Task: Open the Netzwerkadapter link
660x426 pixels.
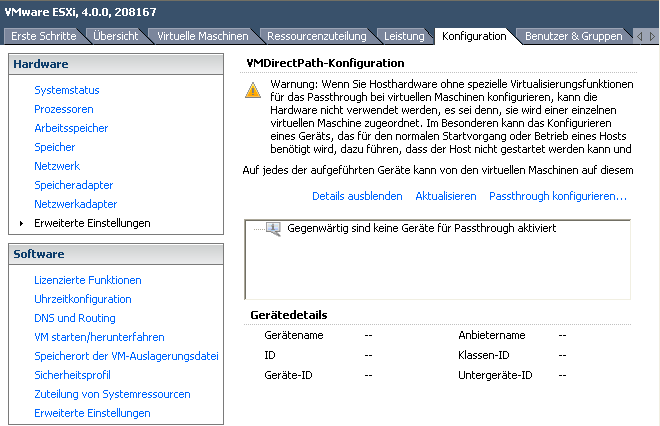Action: tap(76, 204)
